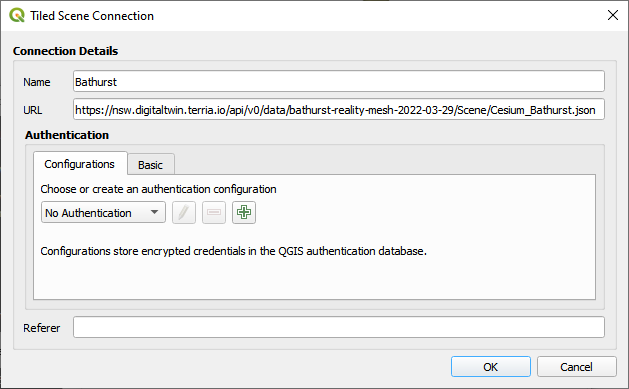Close the Tiled Scene Connection dialog
This screenshot has height=389, width=629.
pos(613,15)
